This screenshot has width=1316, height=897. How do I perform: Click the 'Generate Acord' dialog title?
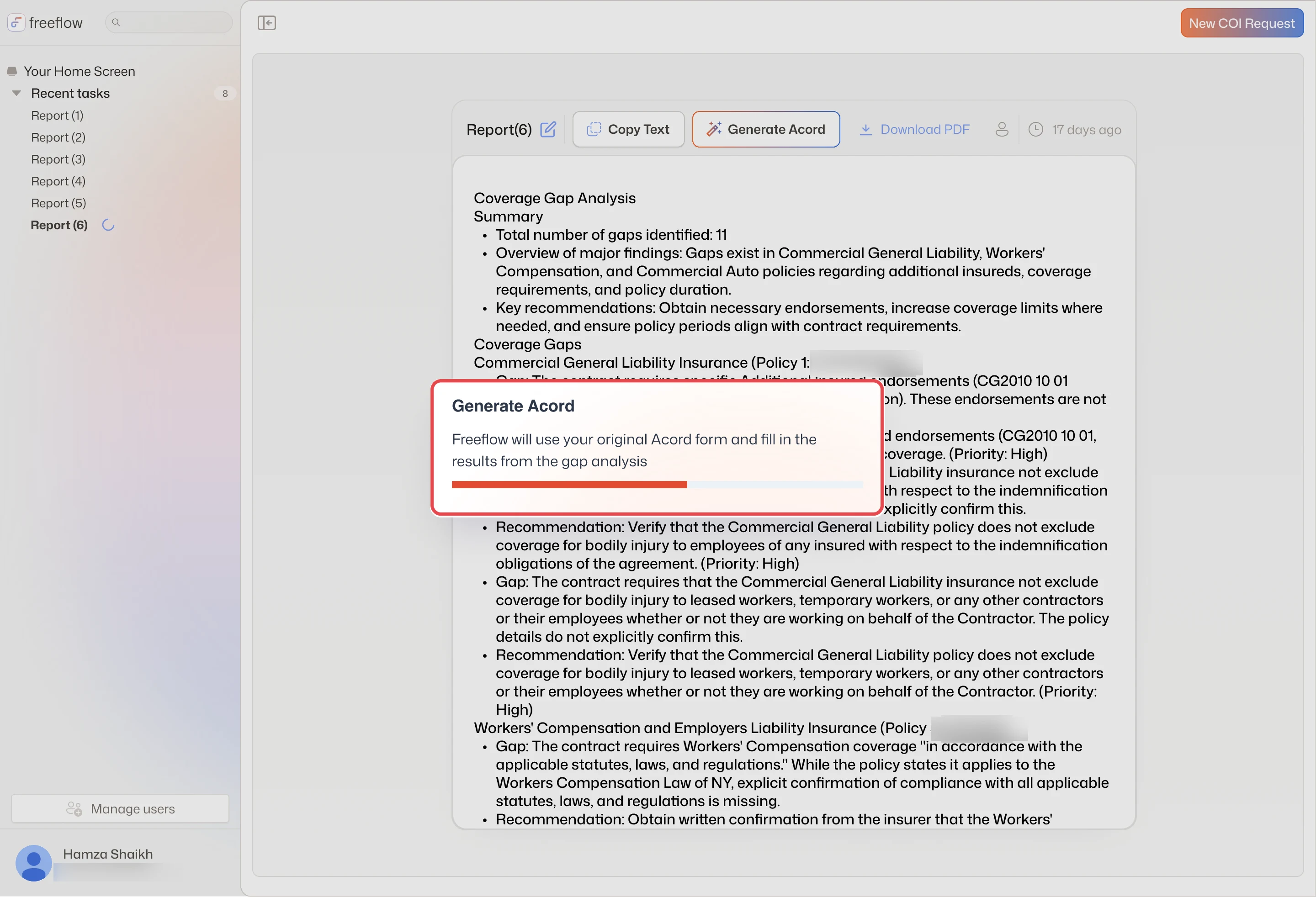point(513,406)
